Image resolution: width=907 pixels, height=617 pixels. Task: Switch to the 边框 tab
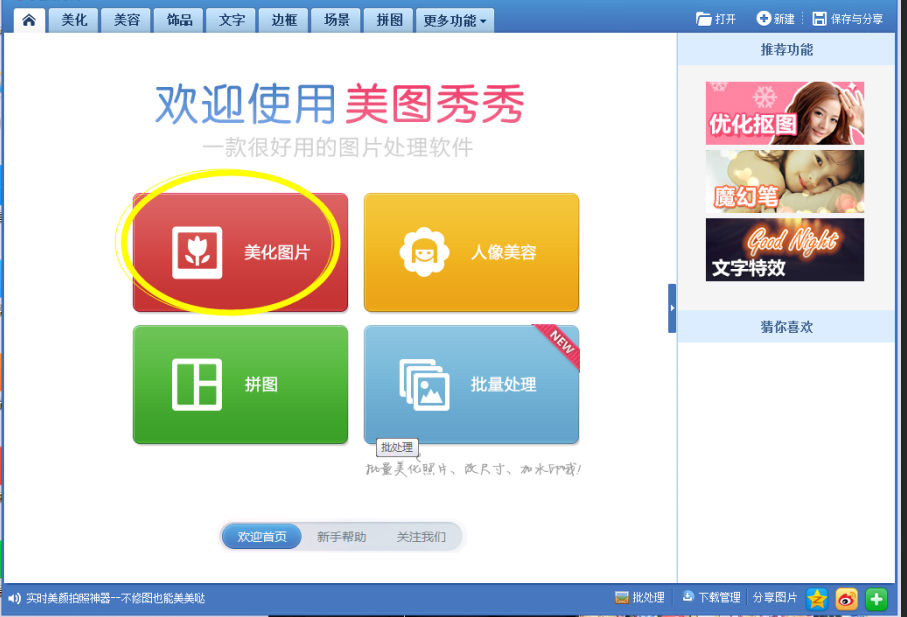pos(284,20)
